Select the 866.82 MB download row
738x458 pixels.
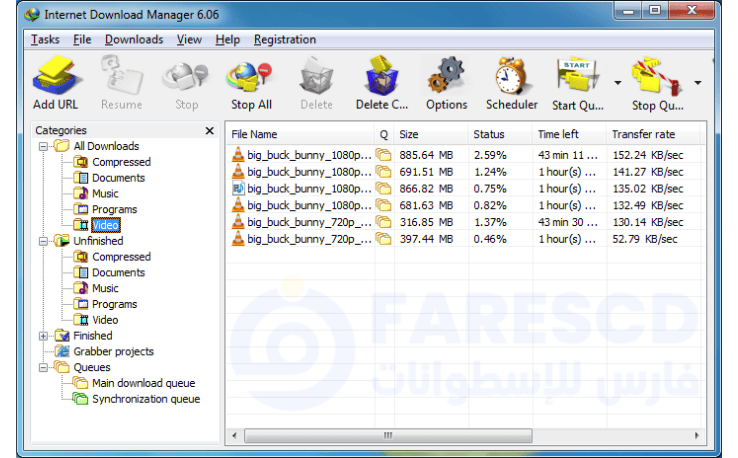[x=465, y=189]
